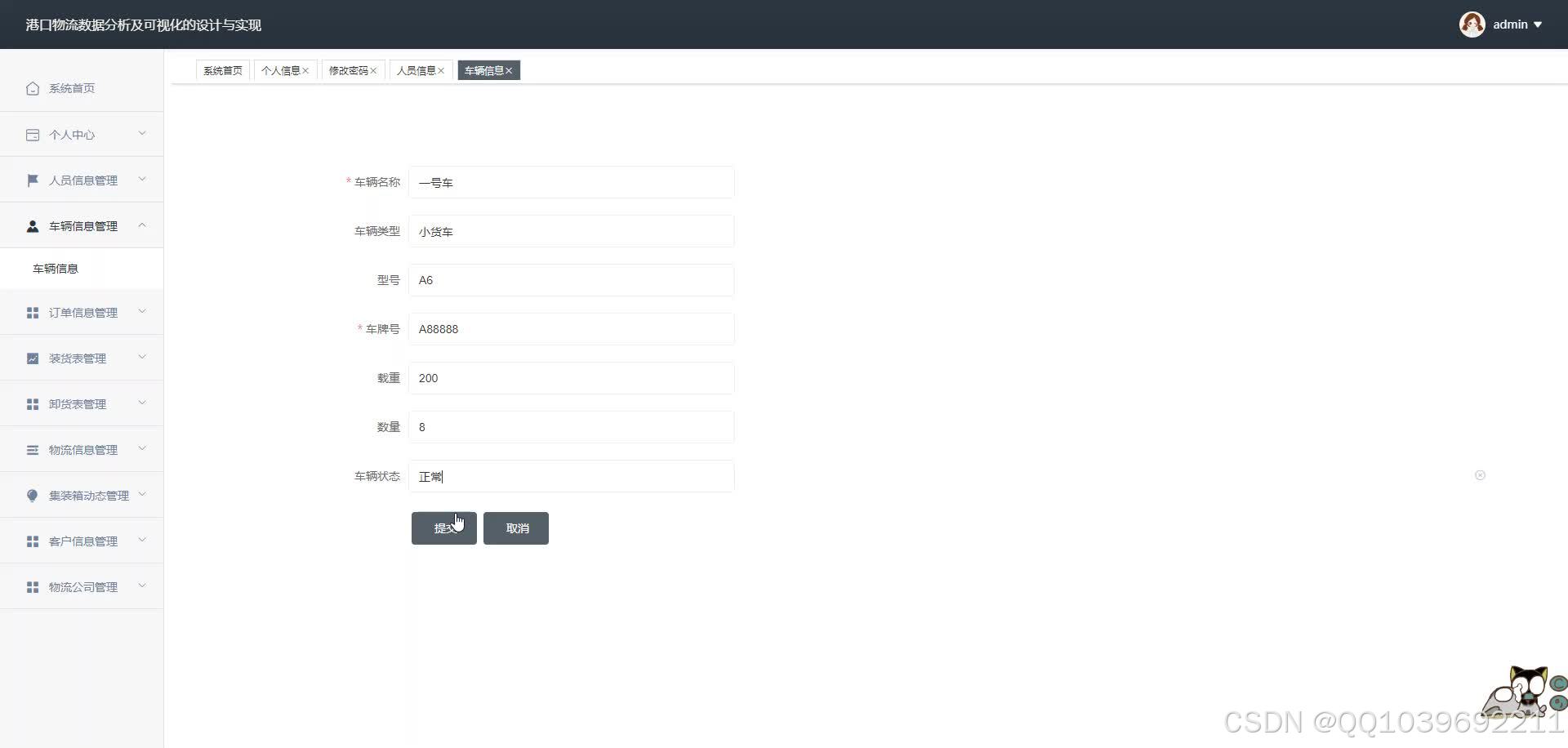
Task: Click the 数量 field containing 8
Action: [572, 427]
